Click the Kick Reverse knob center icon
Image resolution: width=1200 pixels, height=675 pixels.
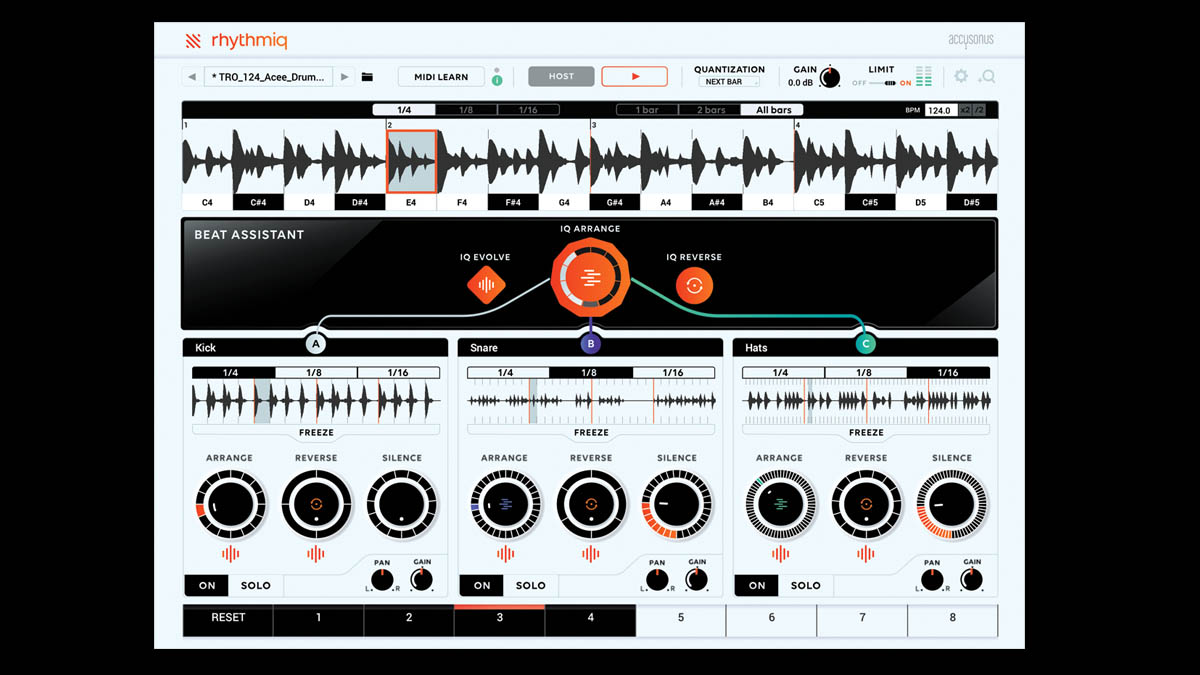click(x=316, y=504)
